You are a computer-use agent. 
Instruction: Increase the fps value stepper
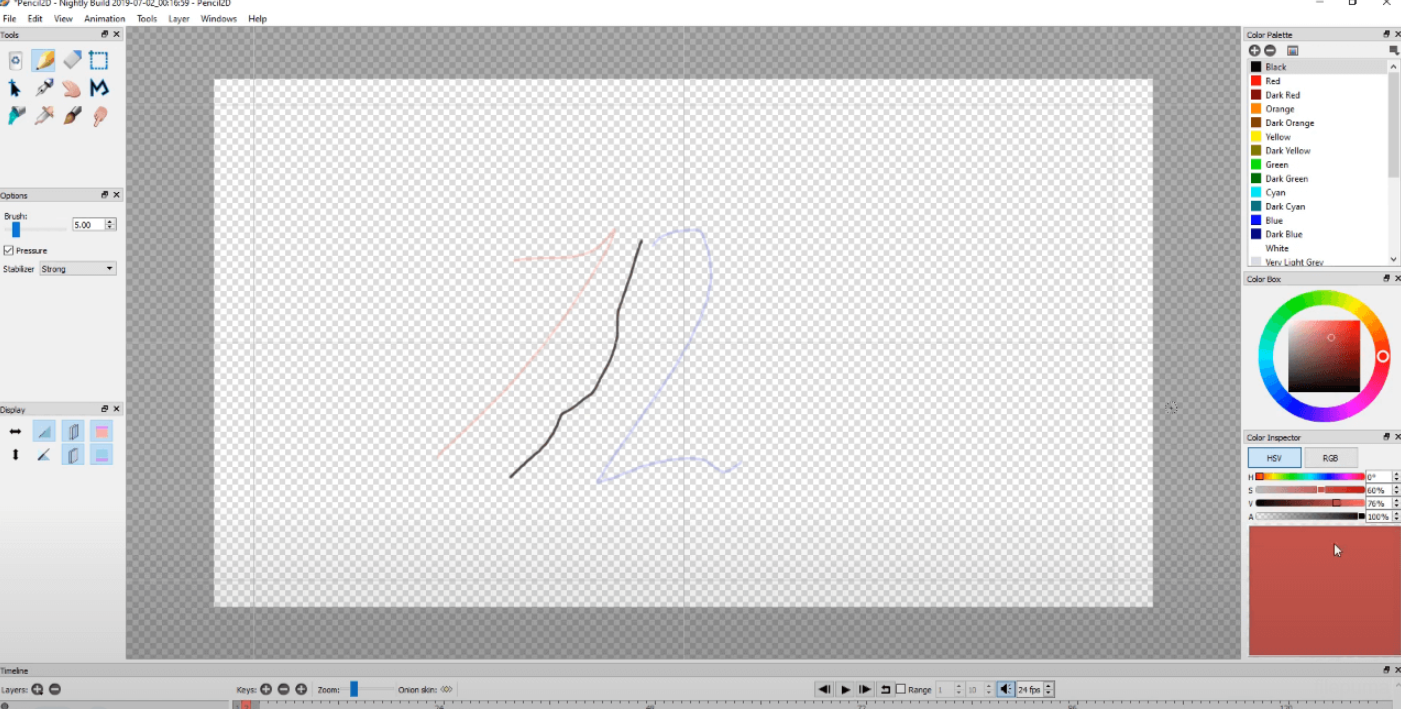tap(1048, 686)
